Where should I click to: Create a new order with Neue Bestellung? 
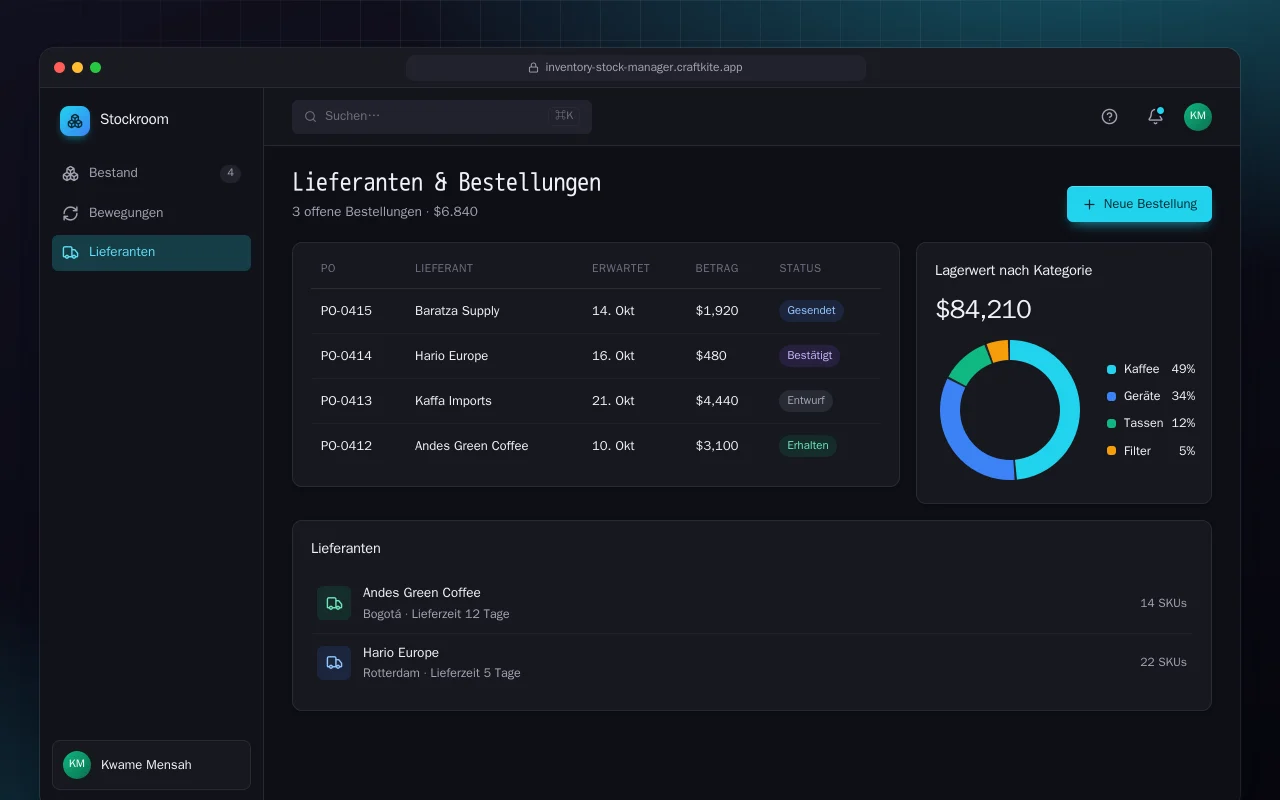pos(1139,204)
